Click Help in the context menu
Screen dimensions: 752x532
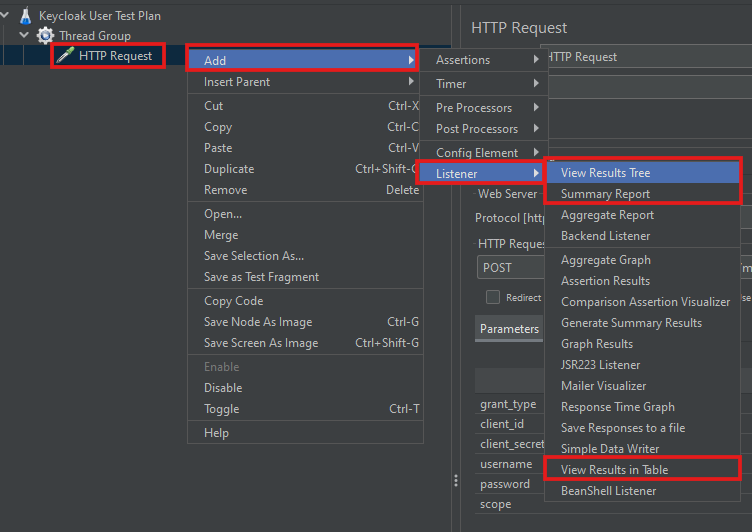tap(303, 433)
